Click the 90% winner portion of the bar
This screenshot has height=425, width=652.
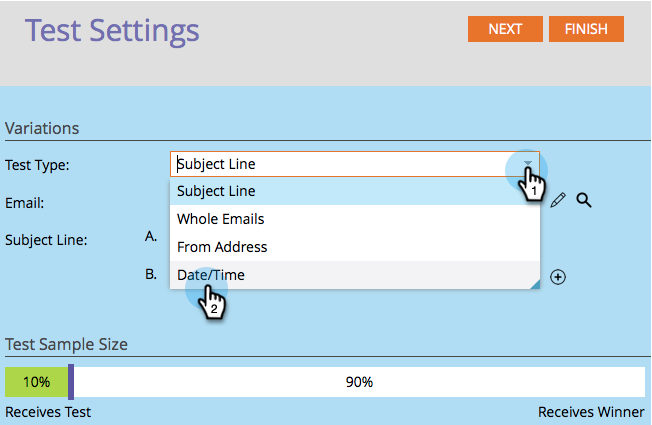(x=360, y=382)
